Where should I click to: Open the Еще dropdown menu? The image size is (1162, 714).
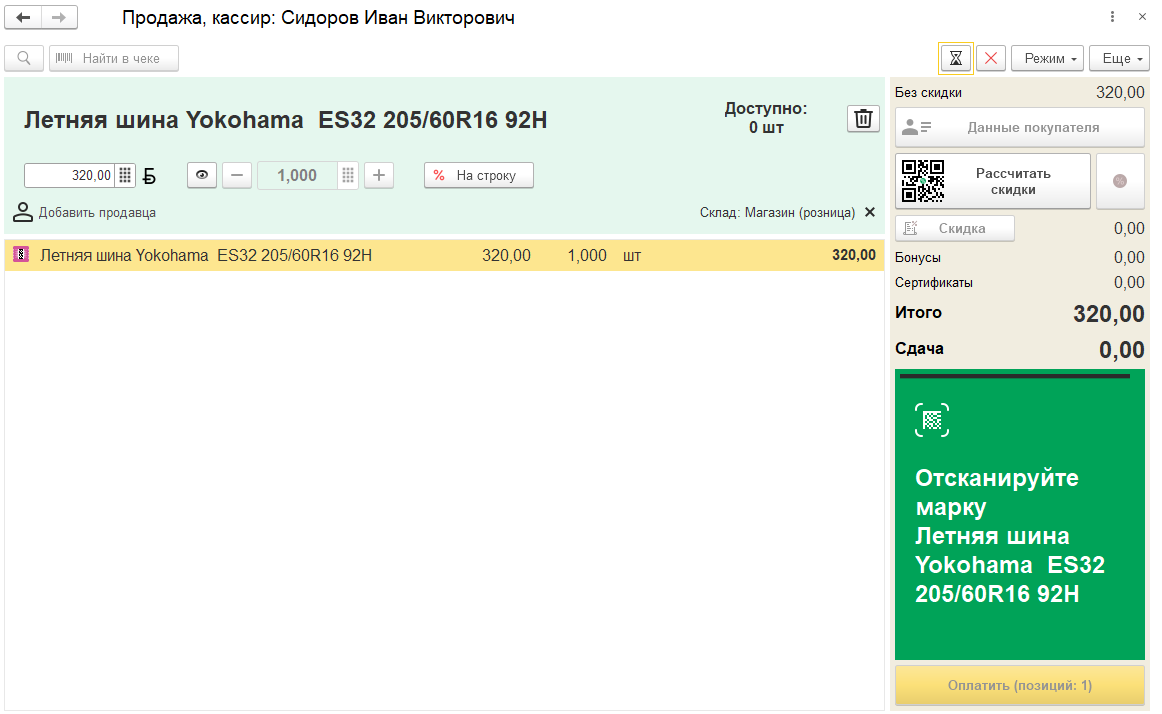(1119, 58)
